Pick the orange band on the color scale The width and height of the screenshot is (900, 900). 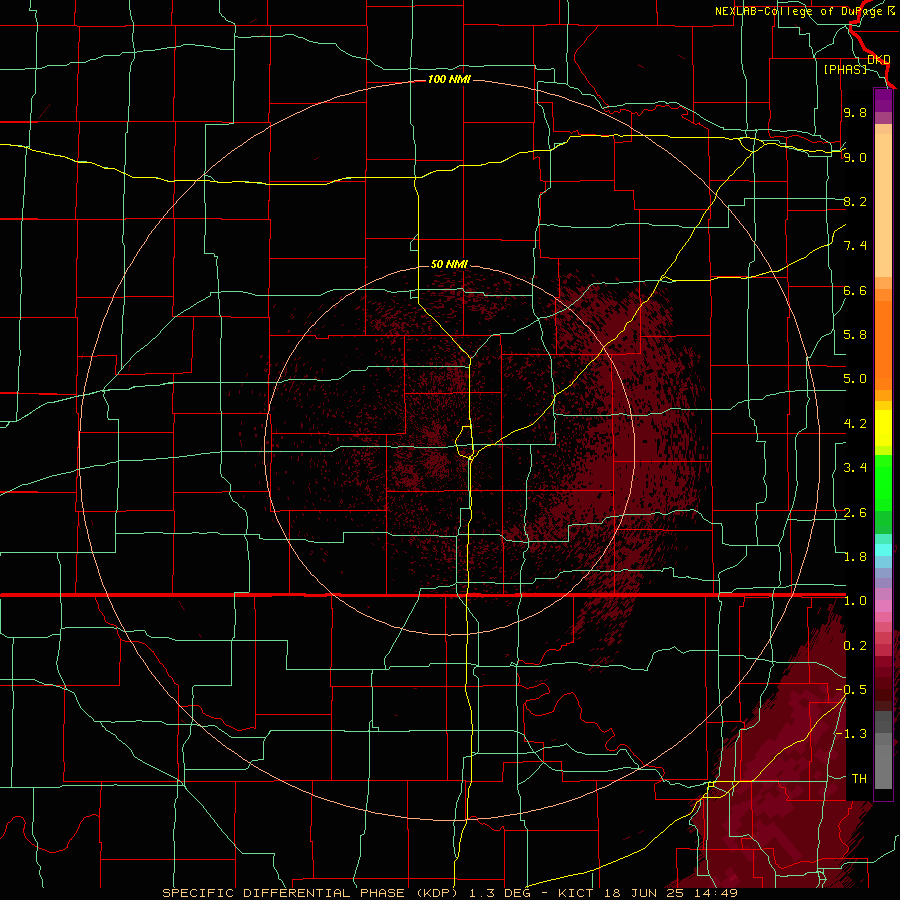click(x=883, y=344)
